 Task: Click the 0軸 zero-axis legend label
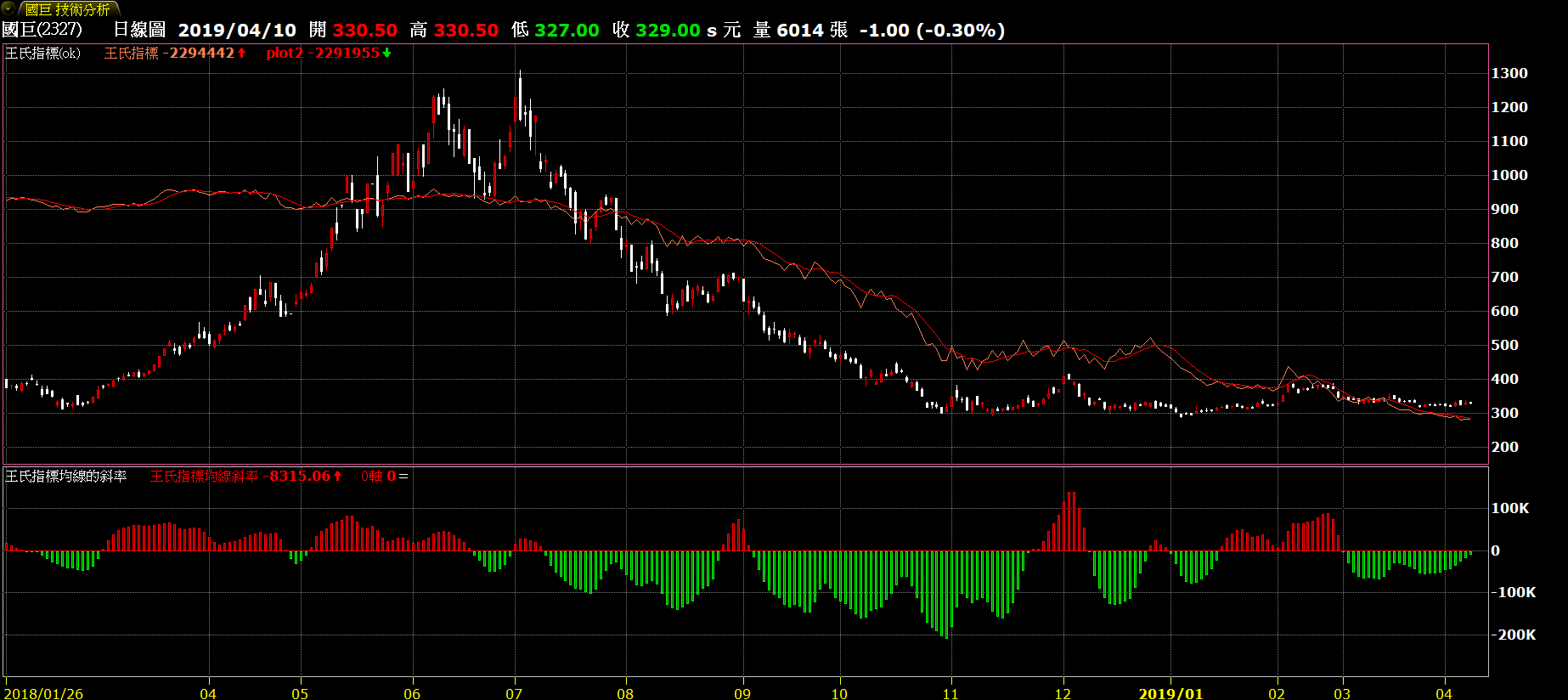tap(372, 476)
